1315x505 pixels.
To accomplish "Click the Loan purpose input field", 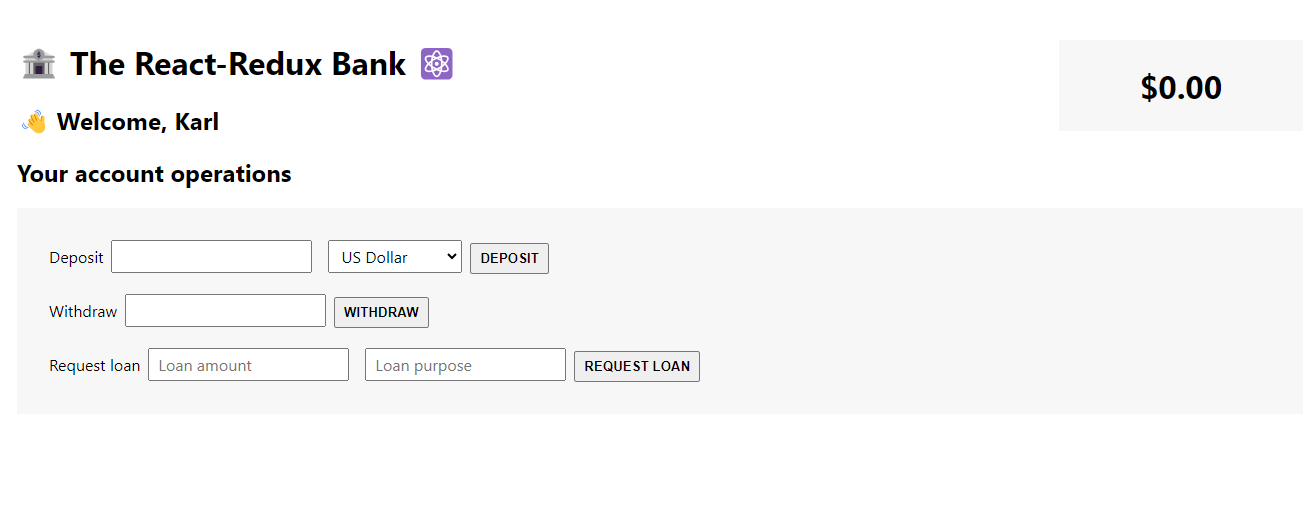I will tap(466, 365).
